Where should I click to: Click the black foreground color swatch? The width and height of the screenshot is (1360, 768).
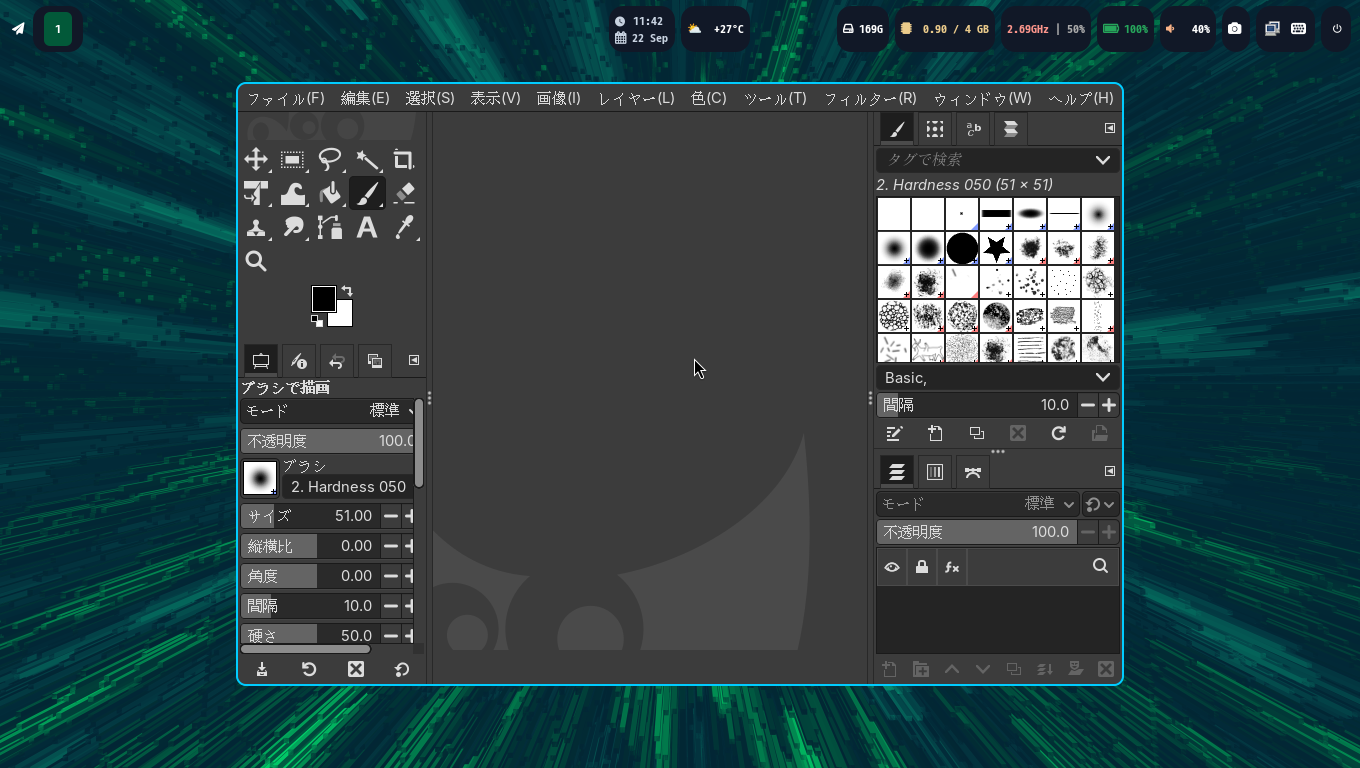coord(322,297)
